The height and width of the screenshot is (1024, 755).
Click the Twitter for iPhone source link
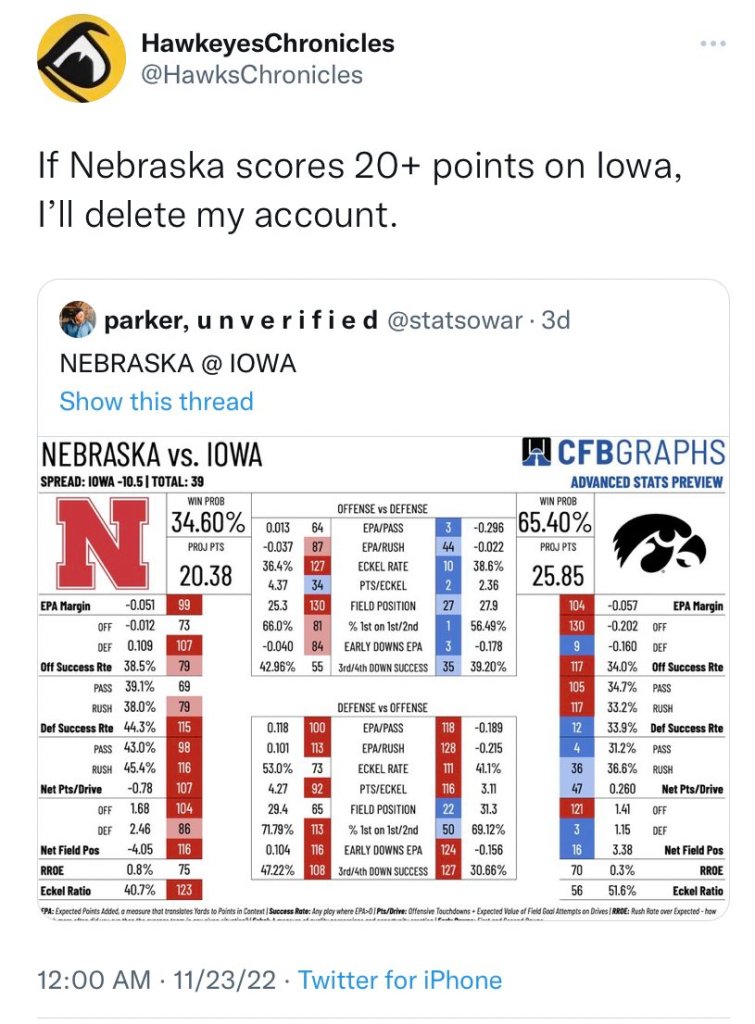pyautogui.click(x=400, y=980)
